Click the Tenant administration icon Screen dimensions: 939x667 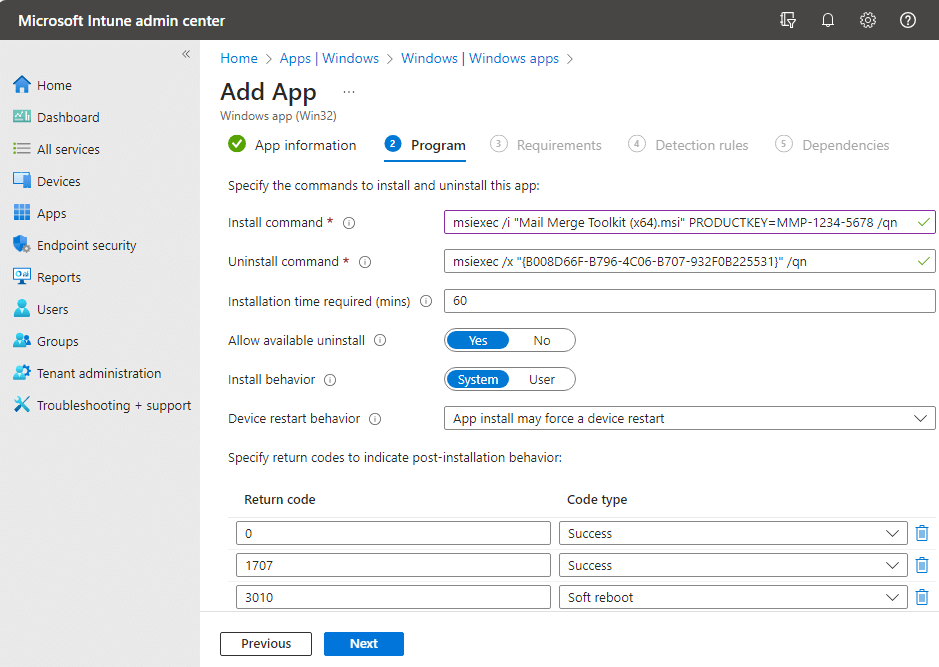click(x=22, y=372)
